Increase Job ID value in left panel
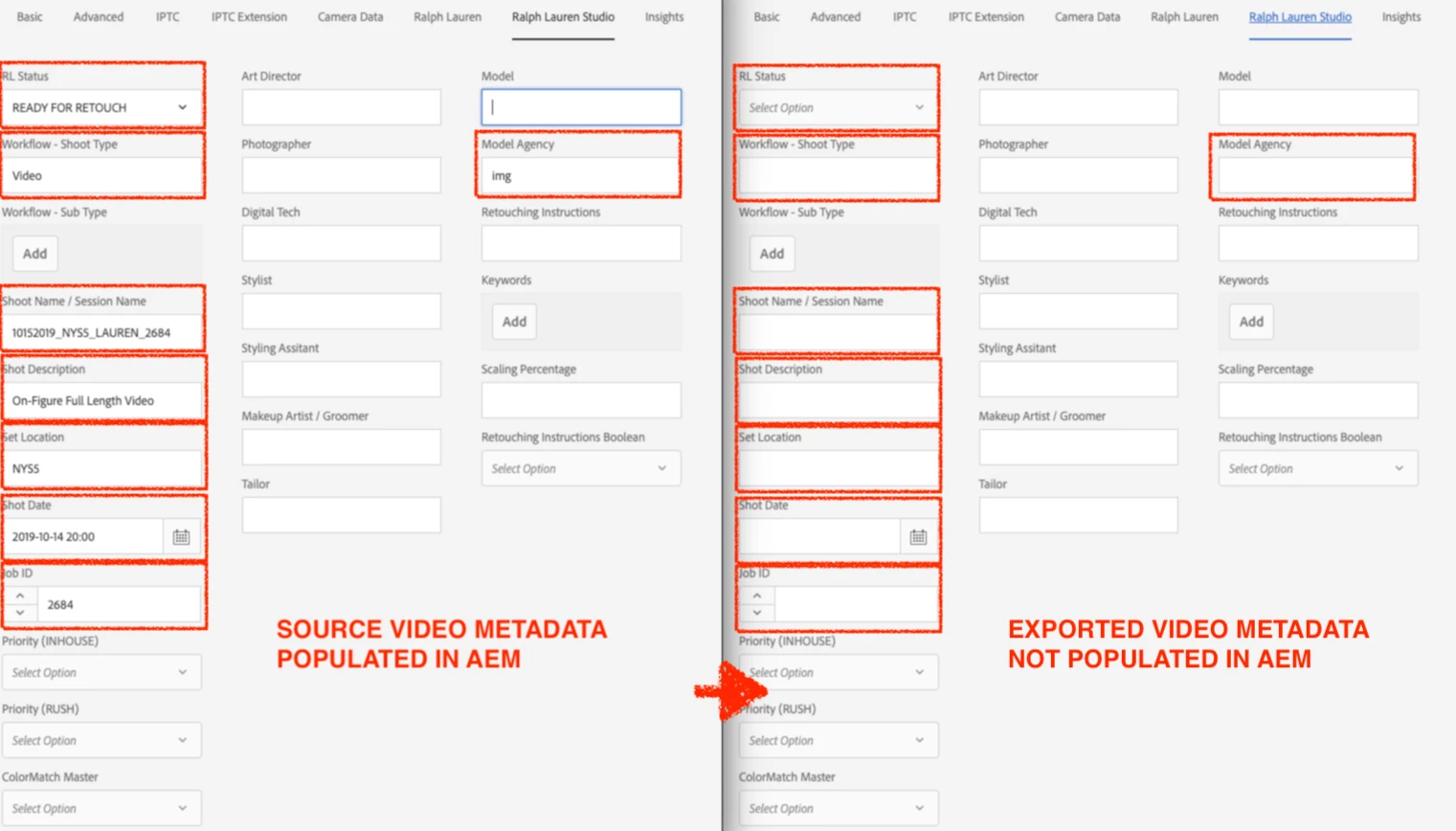 coord(20,596)
